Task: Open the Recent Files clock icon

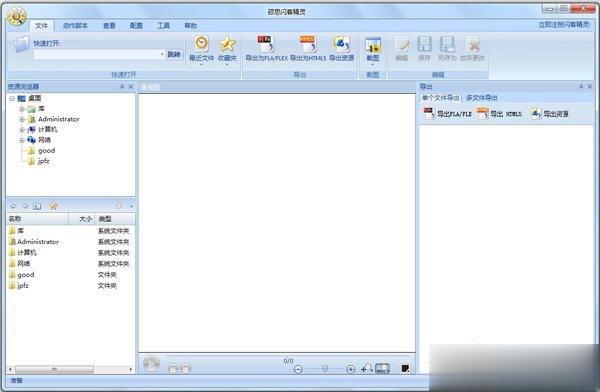Action: pyautogui.click(x=201, y=44)
